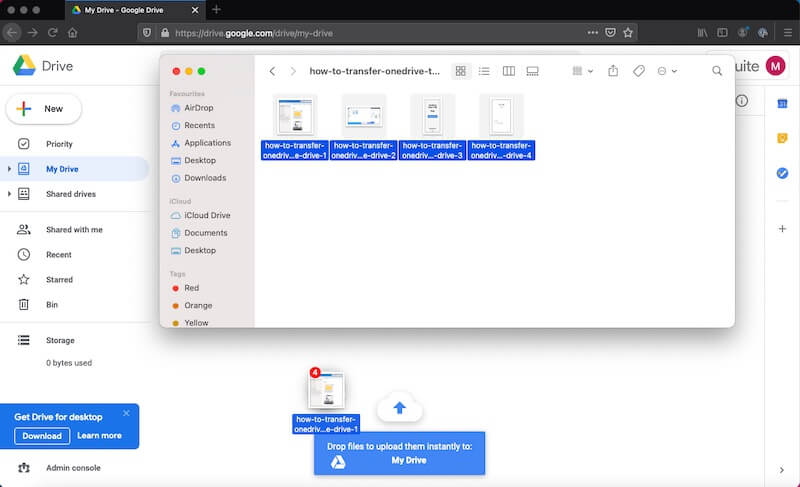The image size is (800, 487).
Task: Click the browser reload button
Action: (52, 33)
